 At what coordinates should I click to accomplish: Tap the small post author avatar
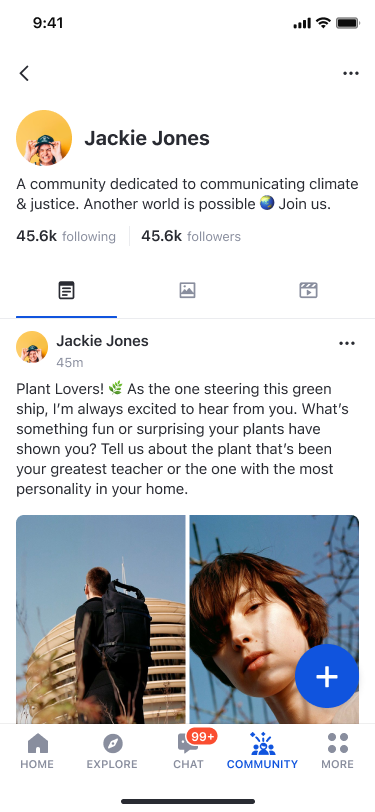[32, 347]
